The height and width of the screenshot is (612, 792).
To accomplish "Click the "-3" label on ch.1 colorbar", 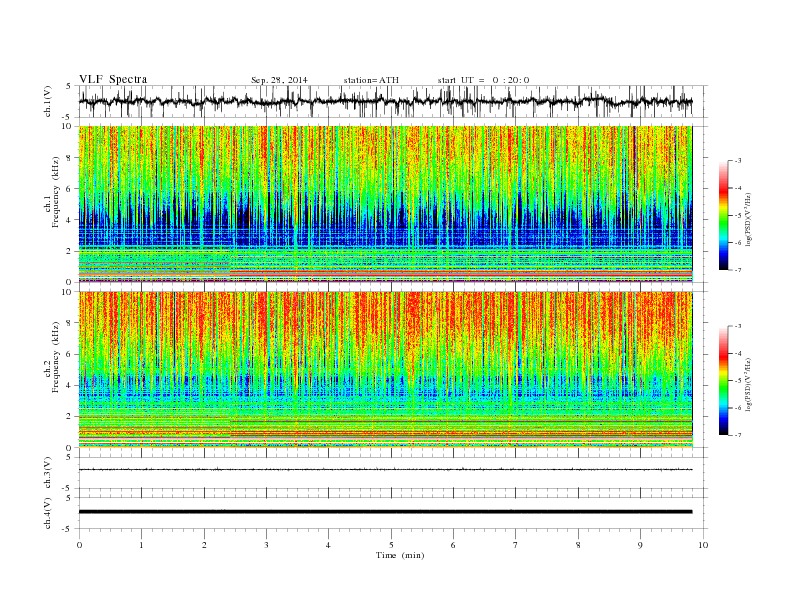I will tap(738, 161).
